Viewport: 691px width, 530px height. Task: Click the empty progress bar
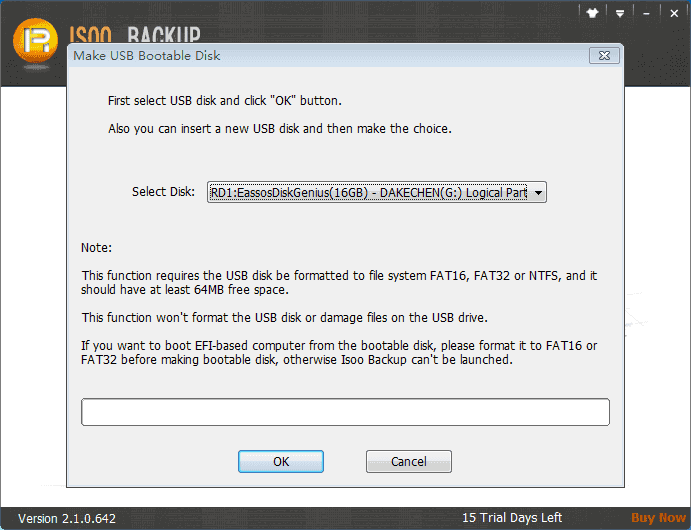[x=345, y=412]
